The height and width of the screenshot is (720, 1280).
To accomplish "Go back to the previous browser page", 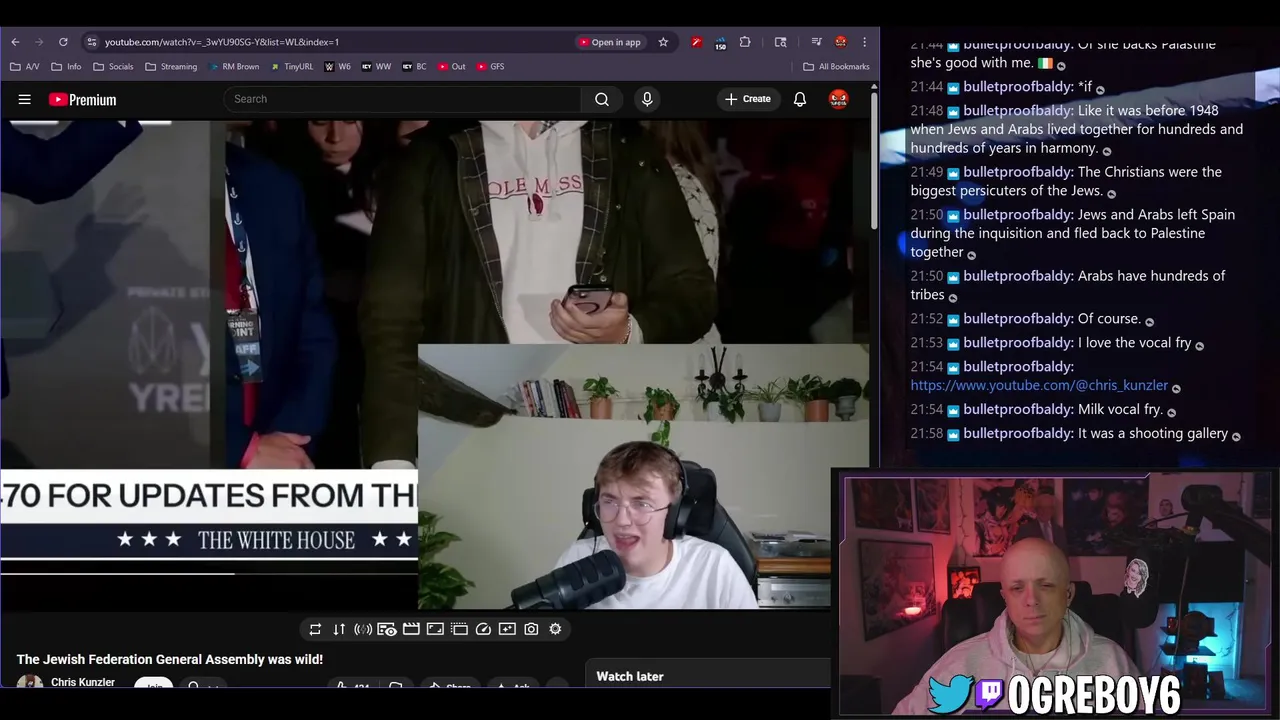I will pos(15,42).
